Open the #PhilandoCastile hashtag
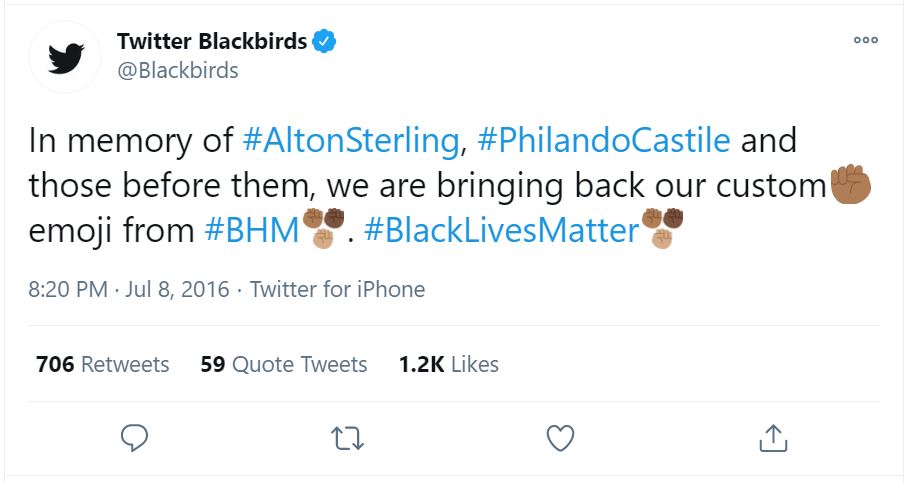The width and height of the screenshot is (910, 483). click(604, 140)
